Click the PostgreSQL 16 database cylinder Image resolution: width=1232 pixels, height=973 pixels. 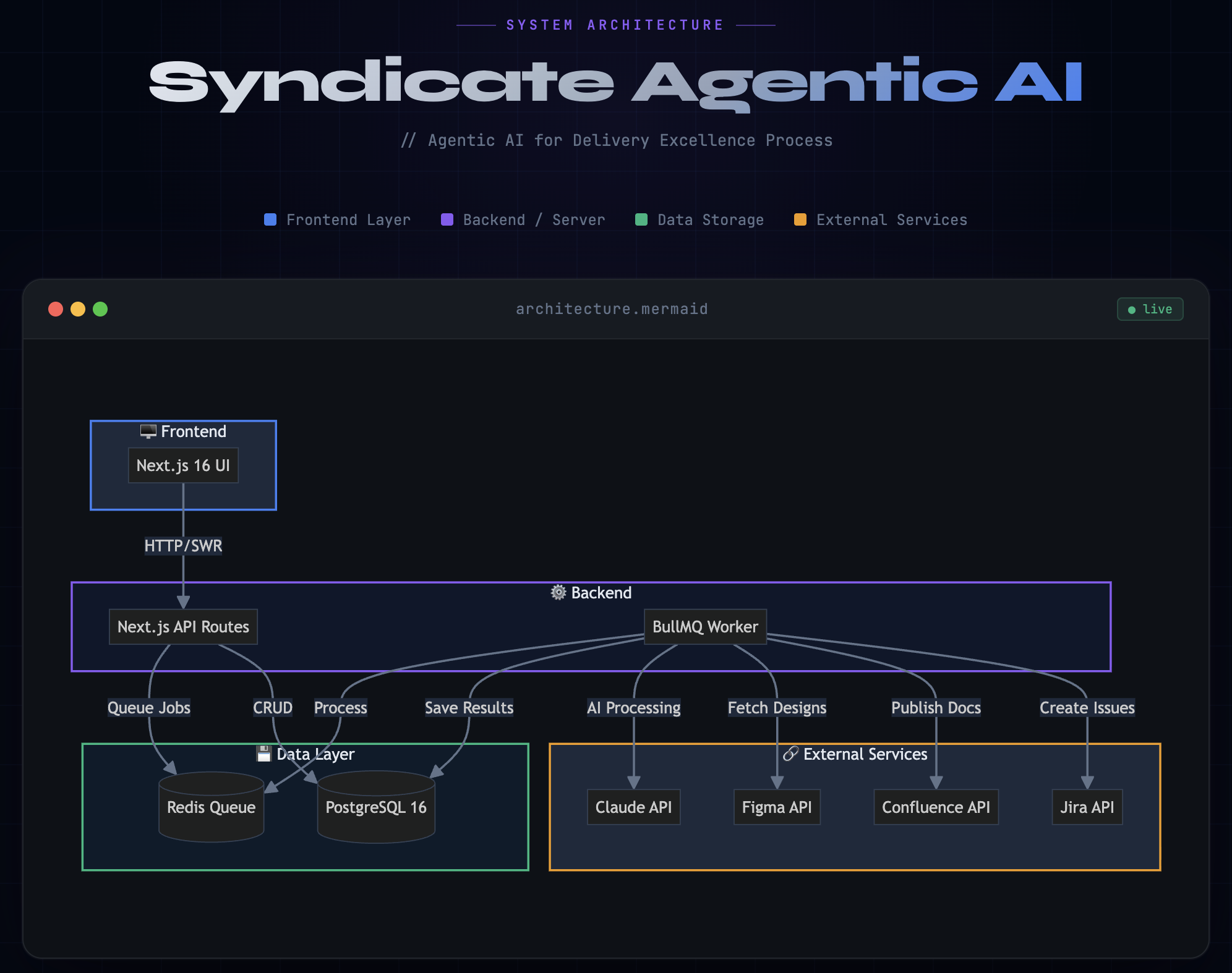click(376, 807)
